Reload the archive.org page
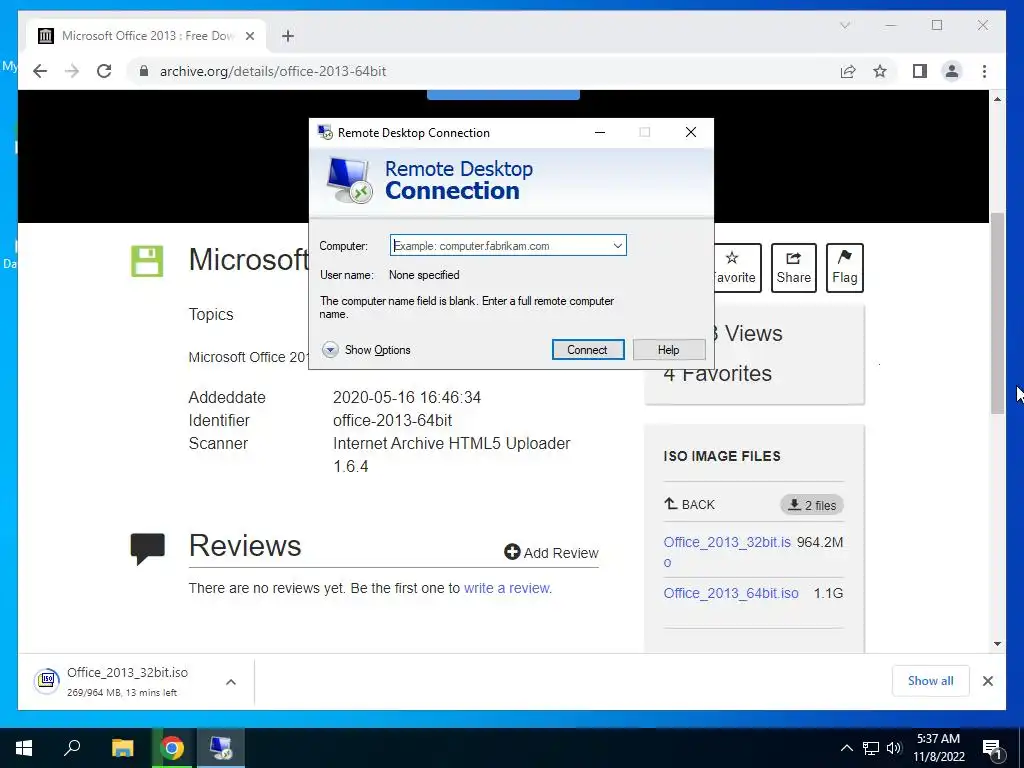 coord(104,71)
